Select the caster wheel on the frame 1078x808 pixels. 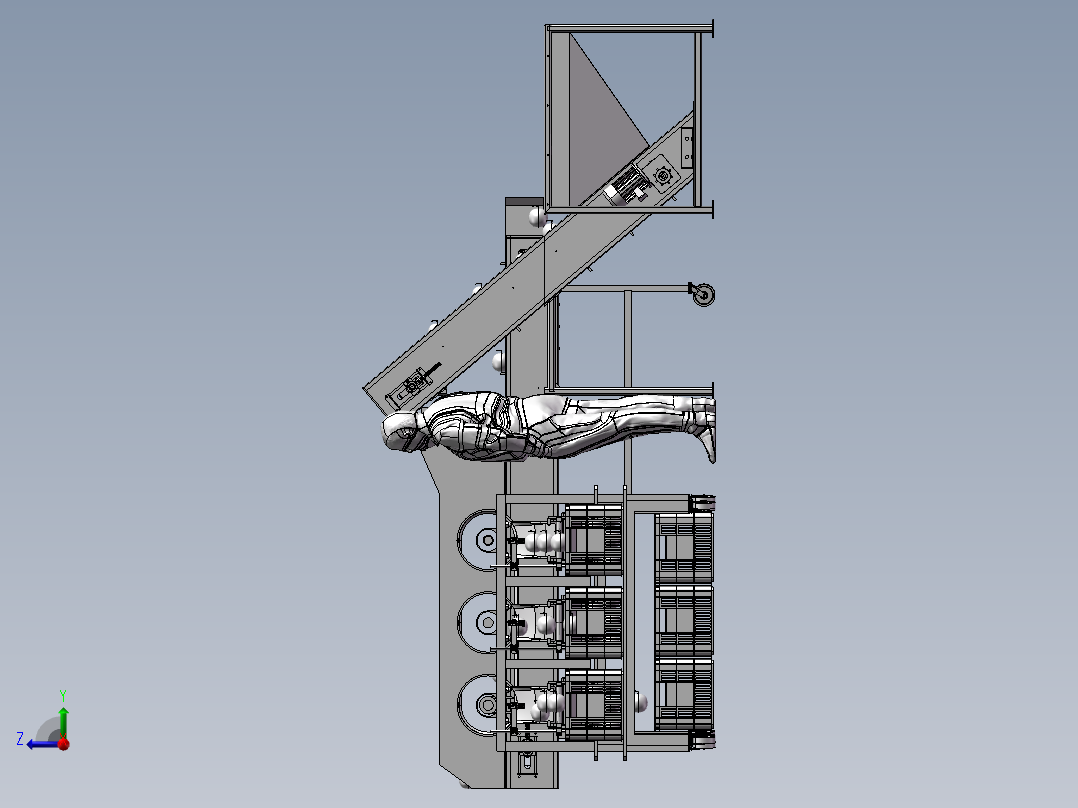click(x=703, y=295)
